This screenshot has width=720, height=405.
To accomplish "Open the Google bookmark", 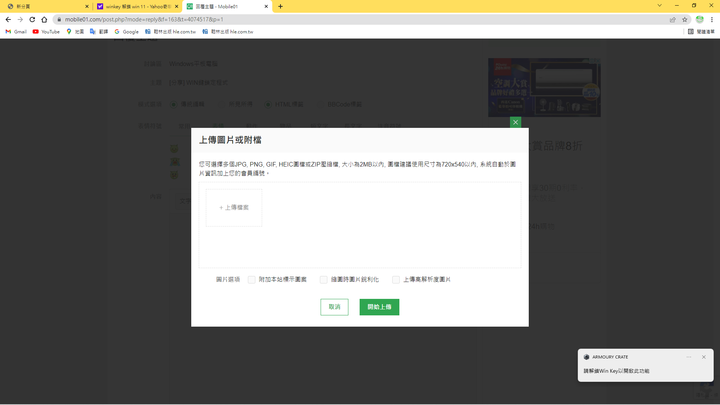I will click(126, 32).
